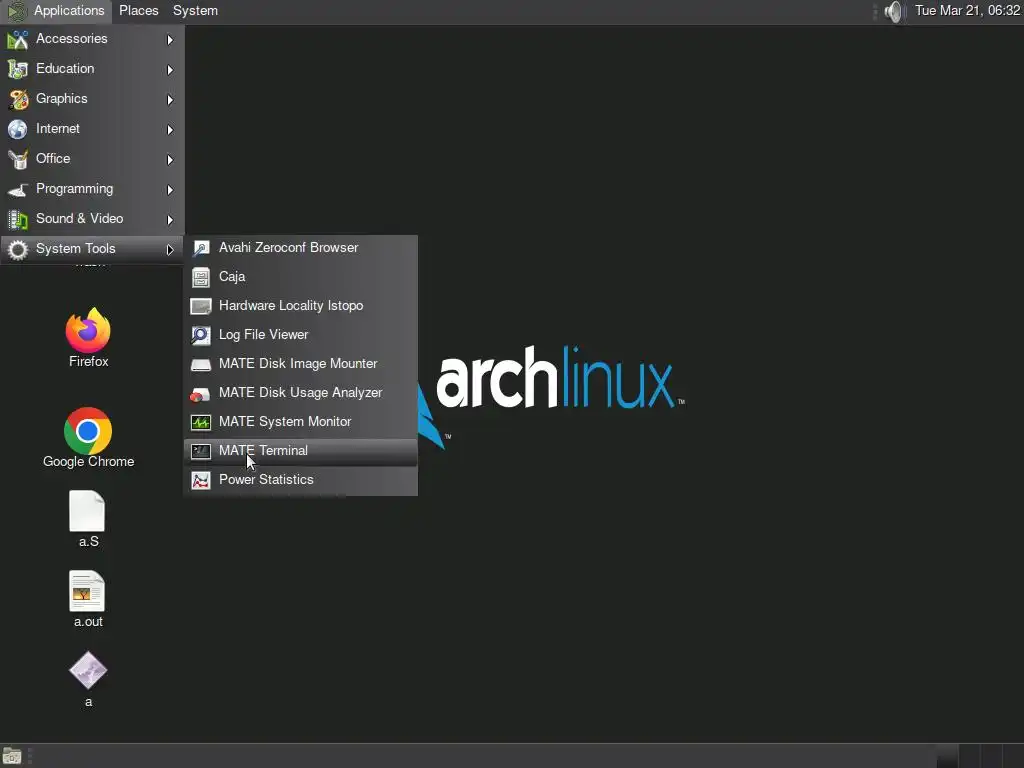Select Hardware Locality lstopo text
The width and height of the screenshot is (1024, 768).
click(291, 306)
